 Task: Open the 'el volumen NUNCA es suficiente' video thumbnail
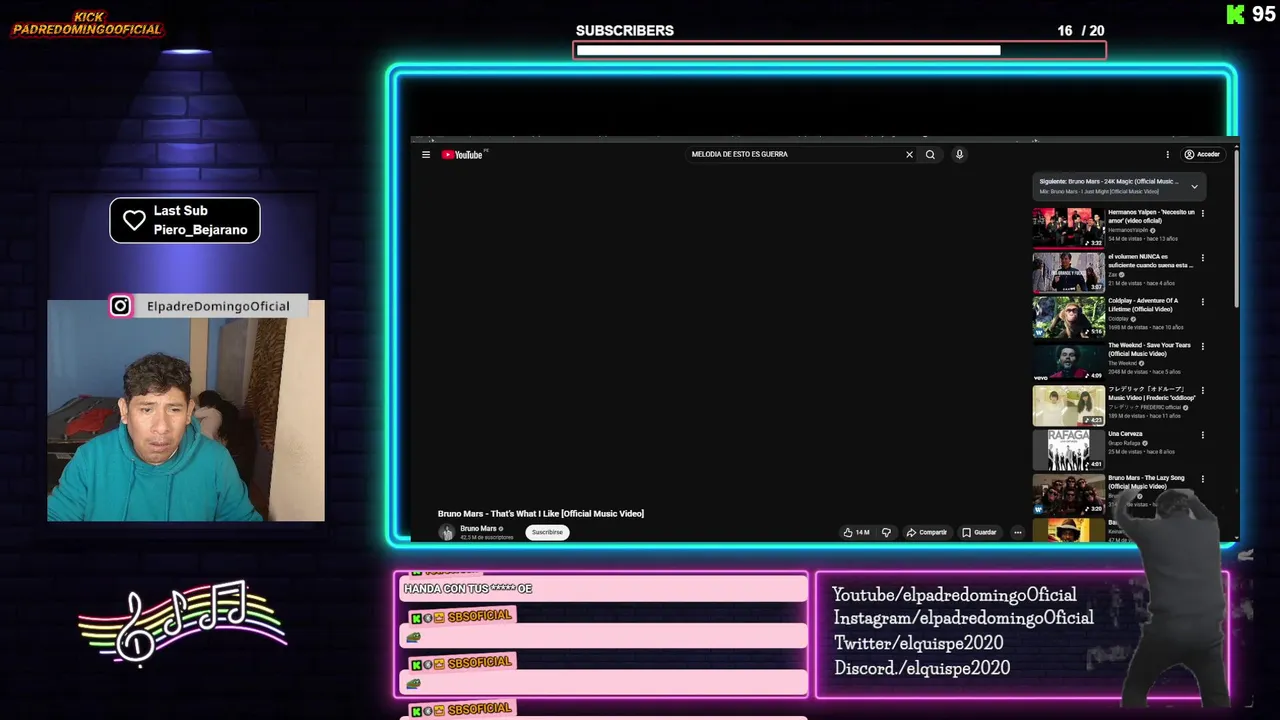pyautogui.click(x=1068, y=271)
